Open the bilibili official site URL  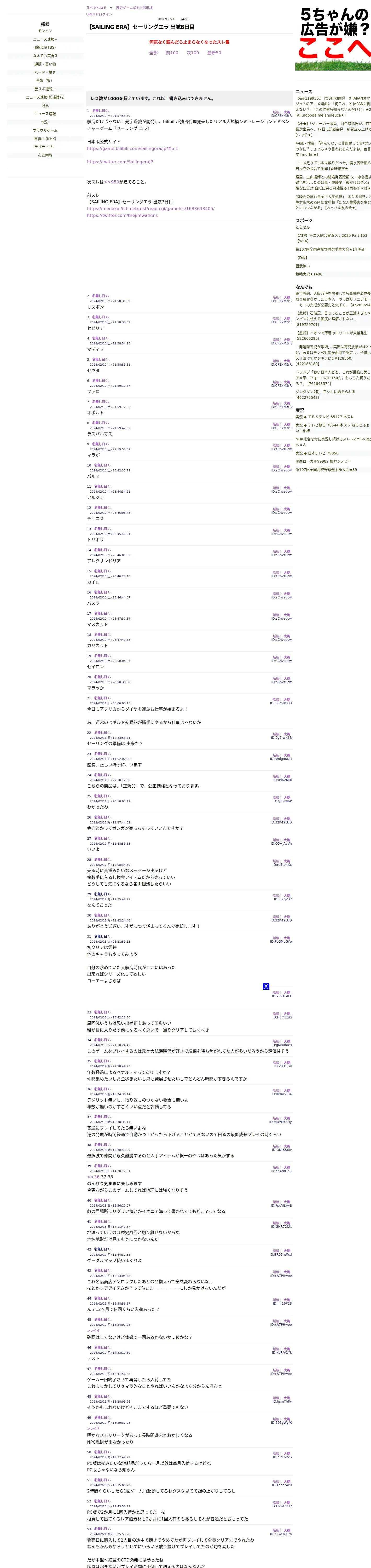(x=132, y=148)
